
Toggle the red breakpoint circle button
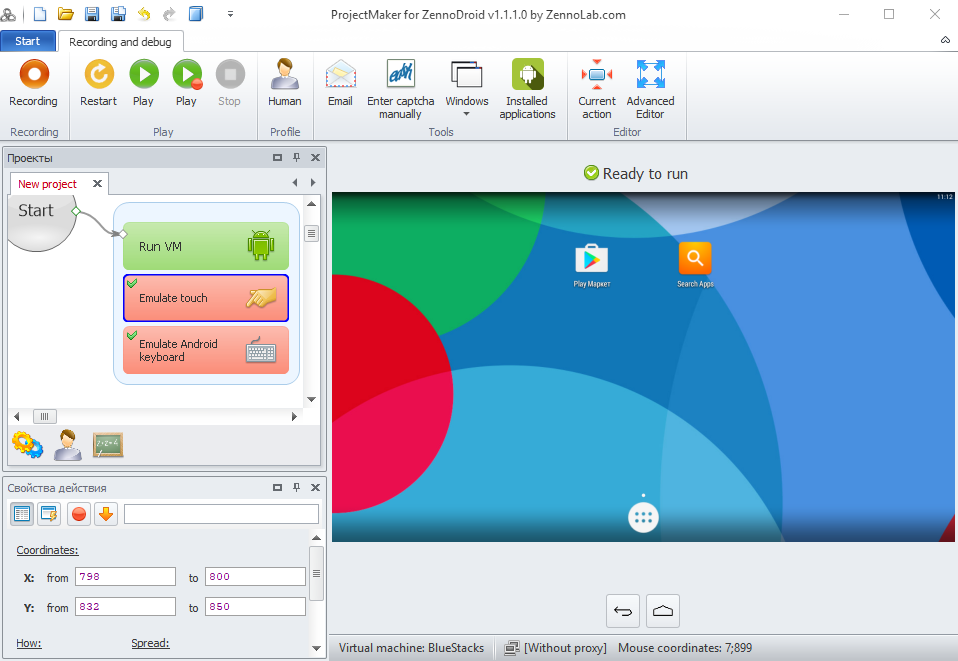pyautogui.click(x=79, y=514)
